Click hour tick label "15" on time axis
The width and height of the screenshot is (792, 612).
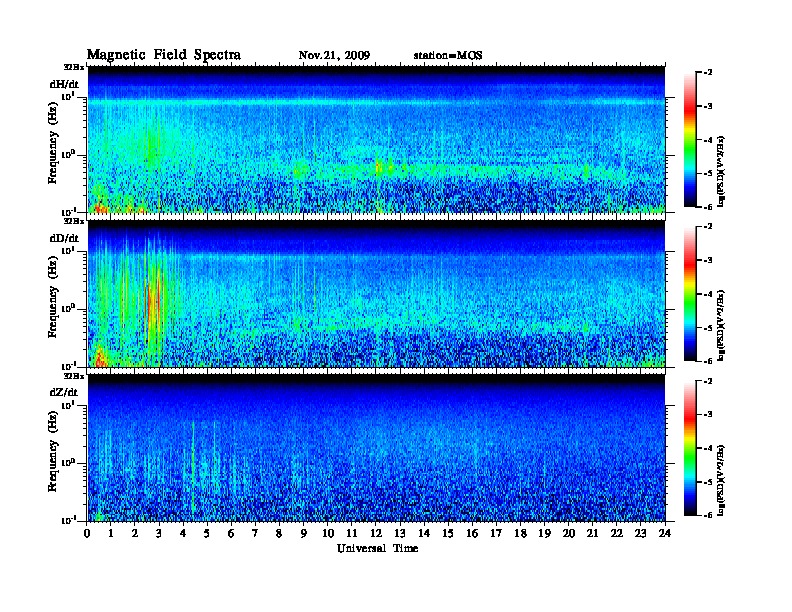tap(448, 533)
